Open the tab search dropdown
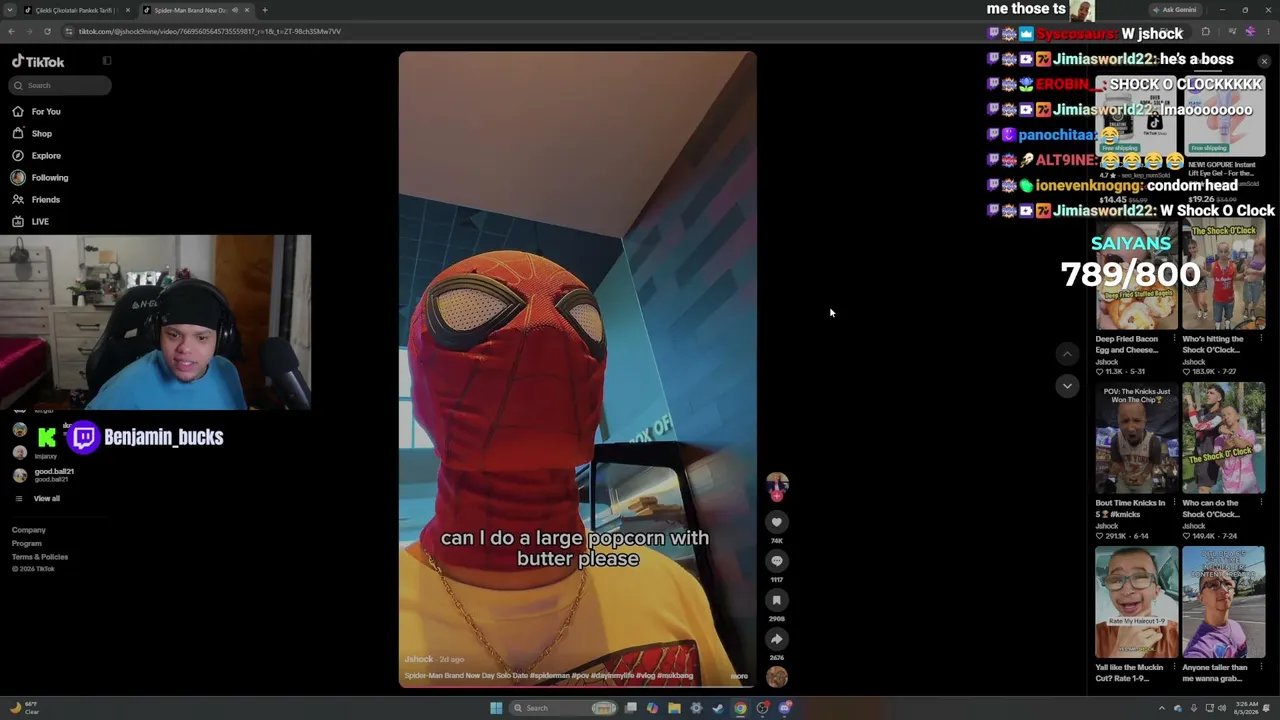Viewport: 1280px width, 720px height. pyautogui.click(x=10, y=10)
